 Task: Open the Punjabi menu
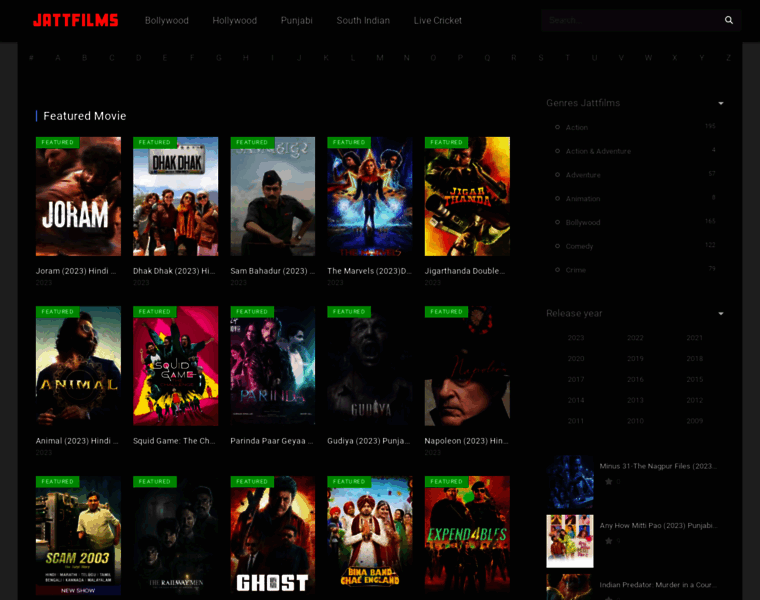tap(297, 20)
